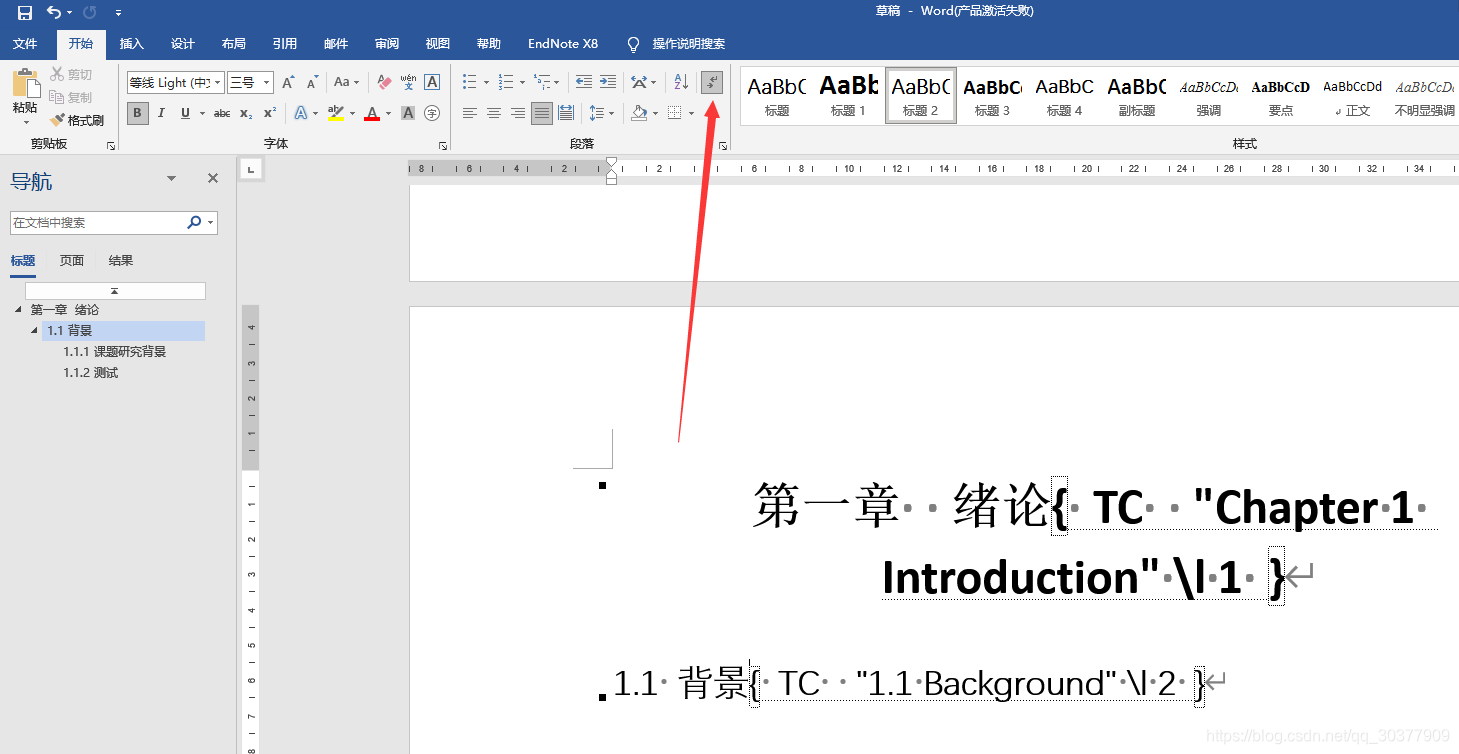Click the red font color button

tap(371, 114)
